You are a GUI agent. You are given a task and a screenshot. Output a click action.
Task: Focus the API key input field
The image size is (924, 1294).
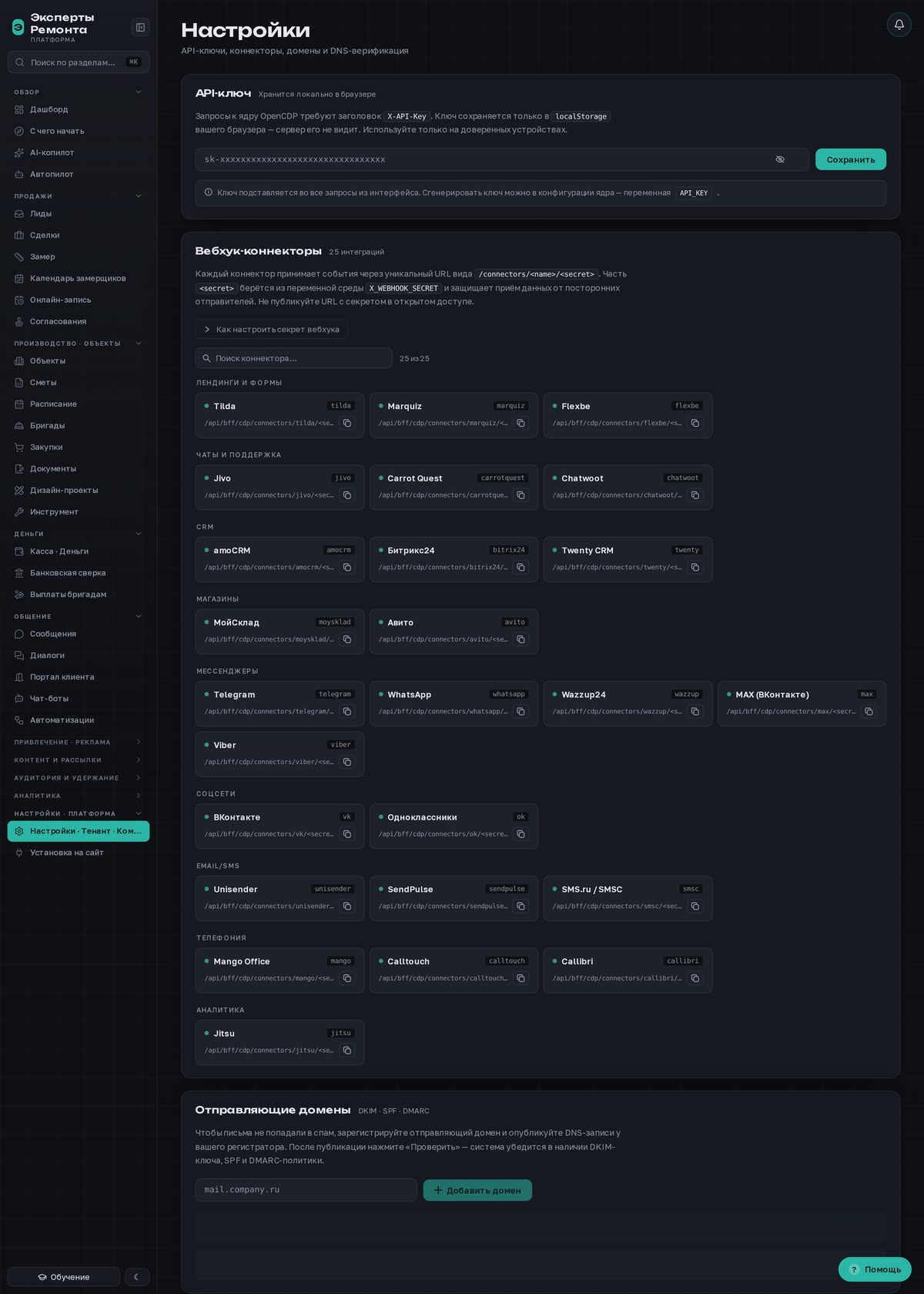pos(502,159)
